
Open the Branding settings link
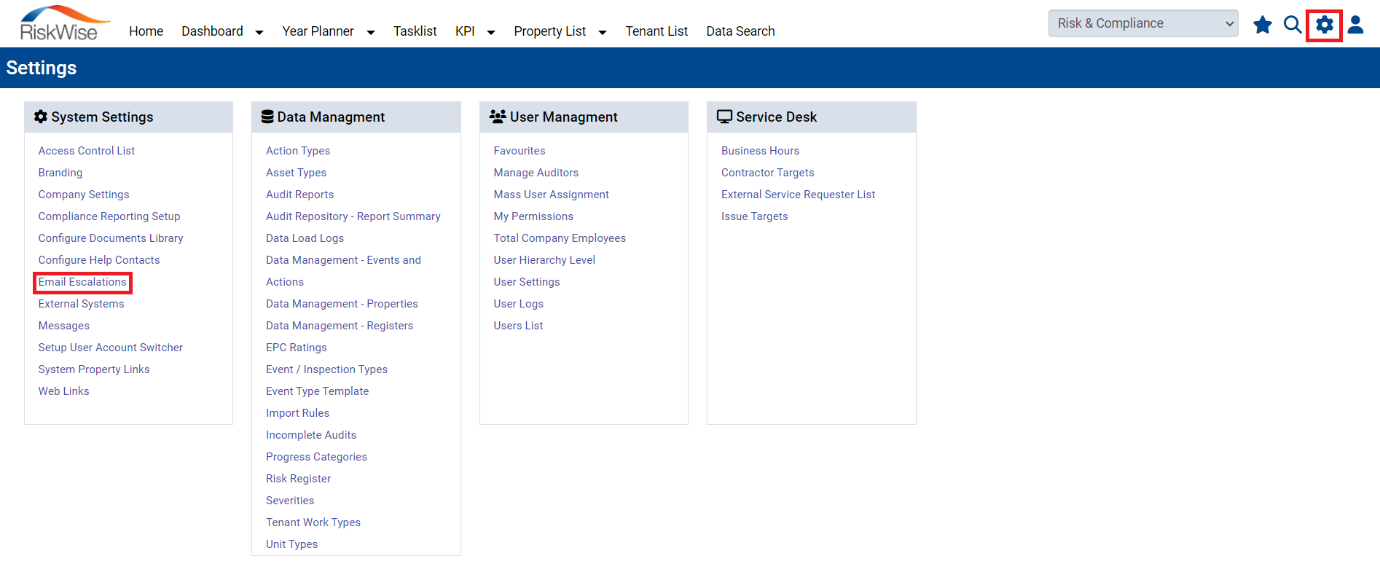[60, 173]
